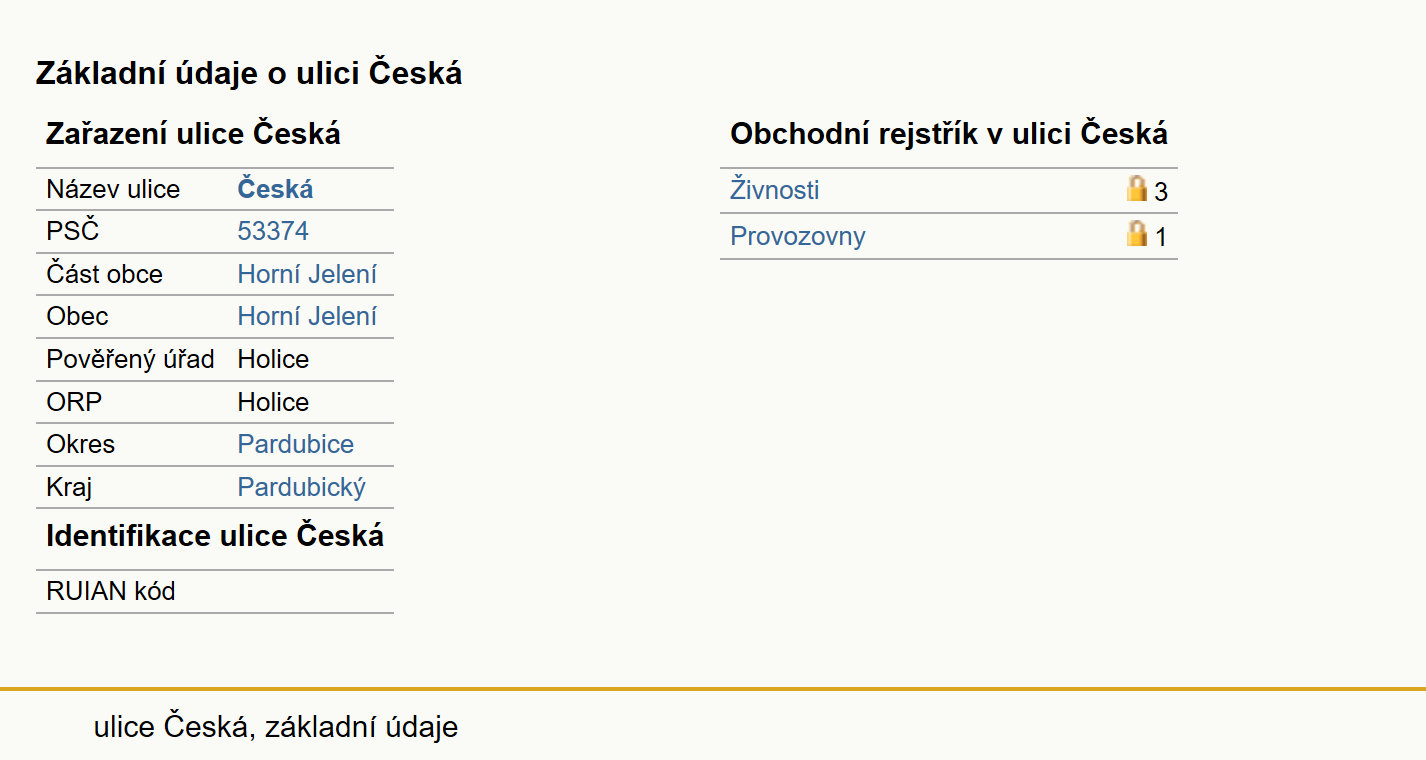Click the Zařazení ulice Česká heading
Image resolution: width=1426 pixels, height=760 pixels.
193,133
